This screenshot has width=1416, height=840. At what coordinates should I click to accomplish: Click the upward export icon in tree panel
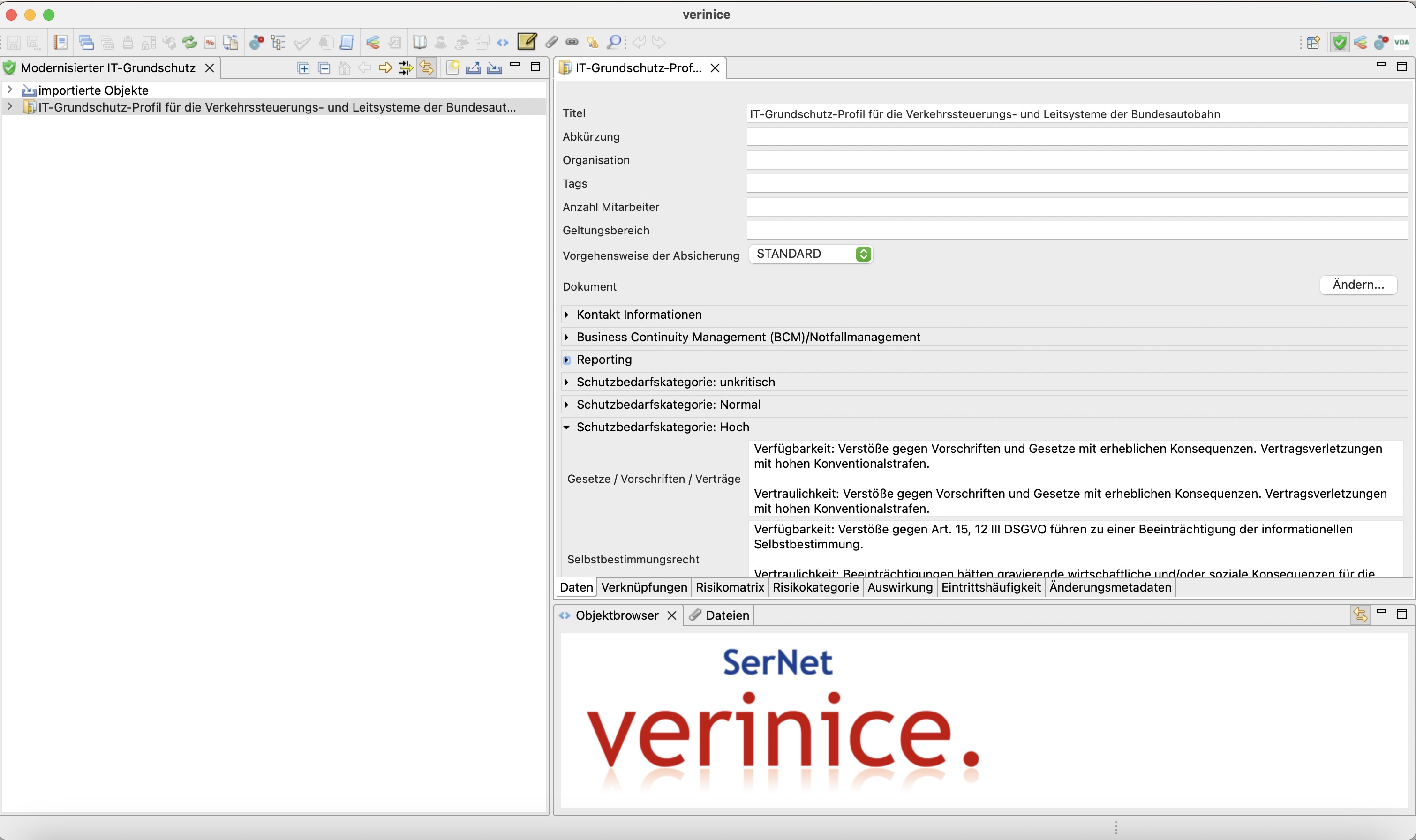point(473,68)
